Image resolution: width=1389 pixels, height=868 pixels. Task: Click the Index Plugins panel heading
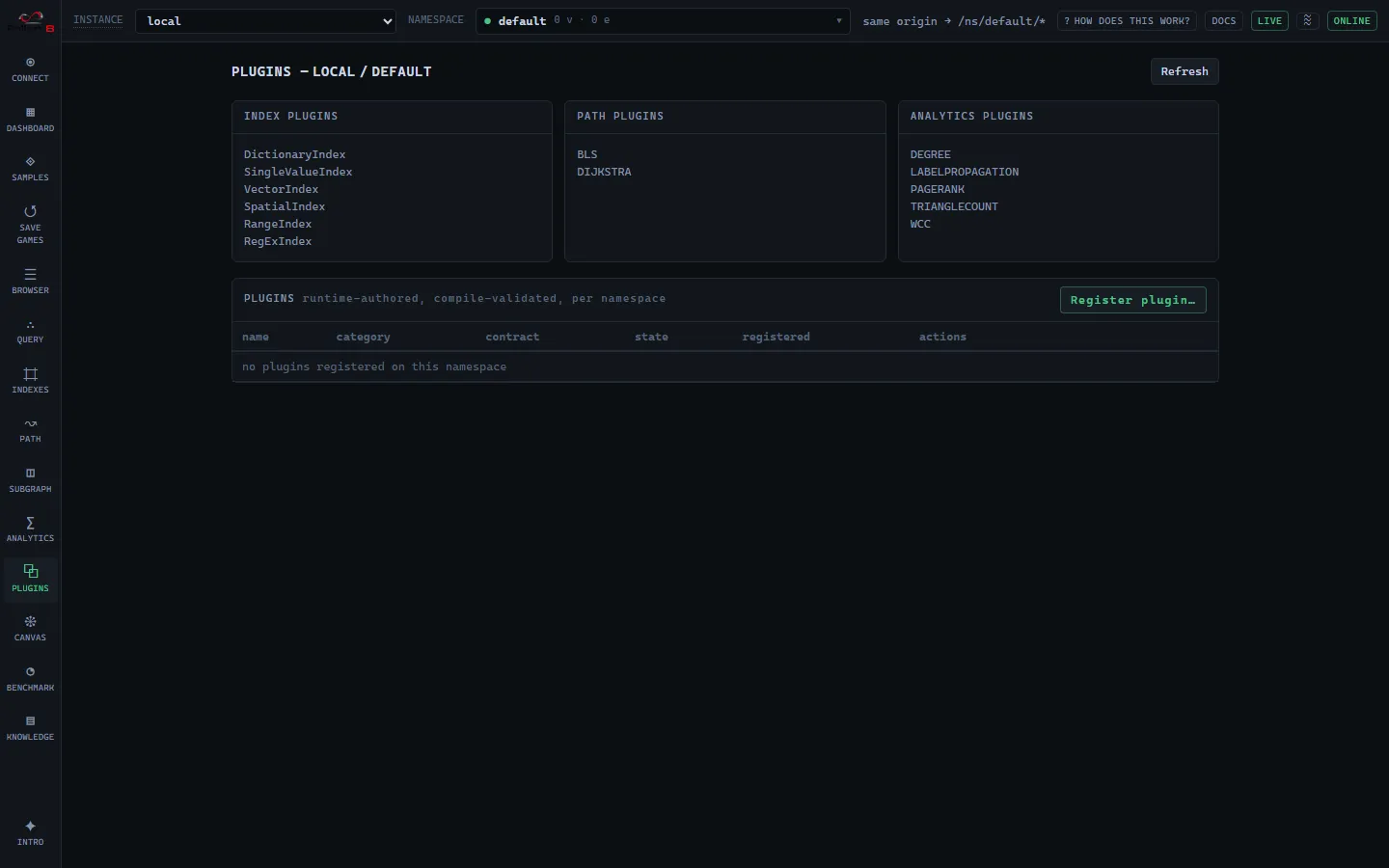click(291, 116)
